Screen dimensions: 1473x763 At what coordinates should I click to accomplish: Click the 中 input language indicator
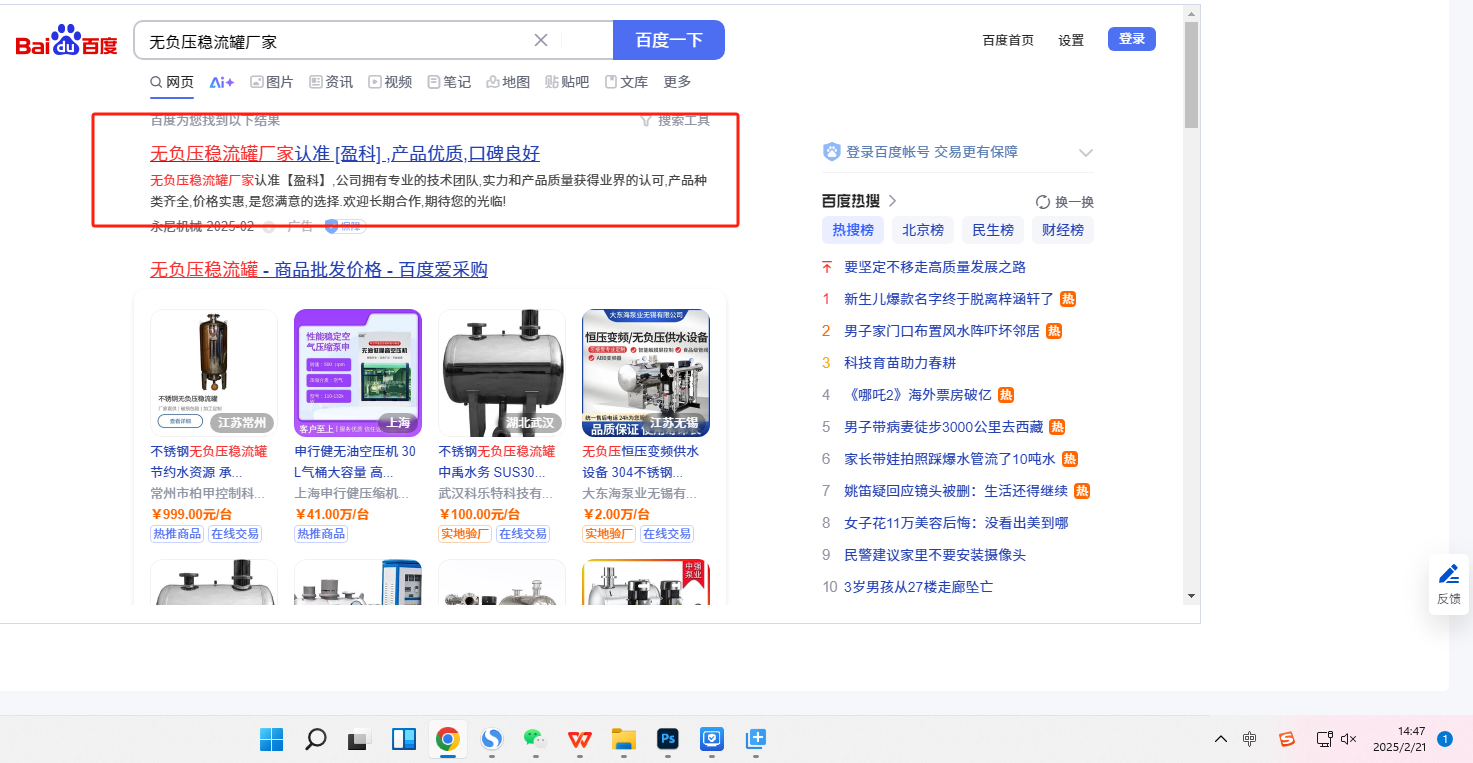(x=1250, y=739)
